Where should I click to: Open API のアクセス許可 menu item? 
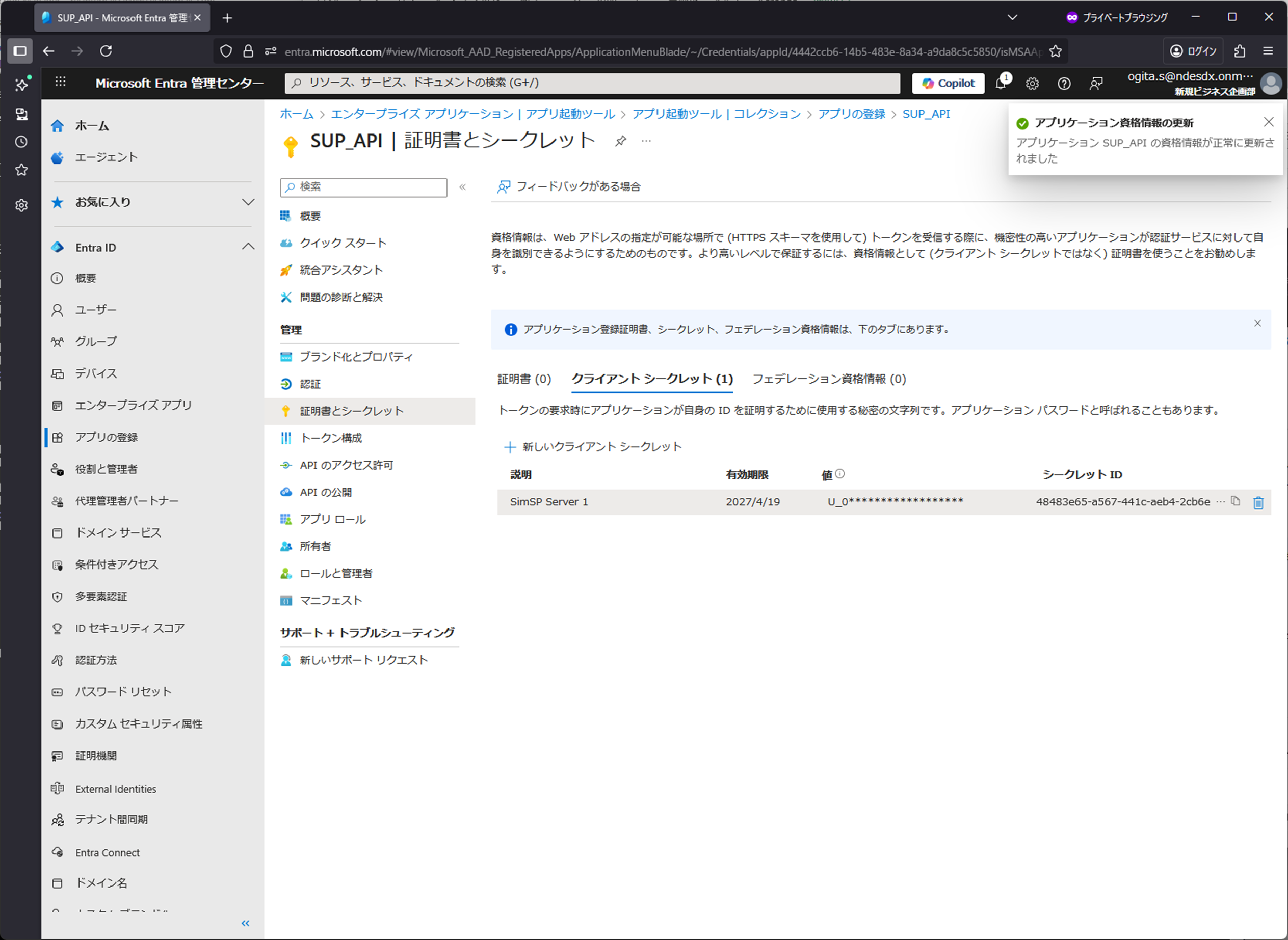346,465
